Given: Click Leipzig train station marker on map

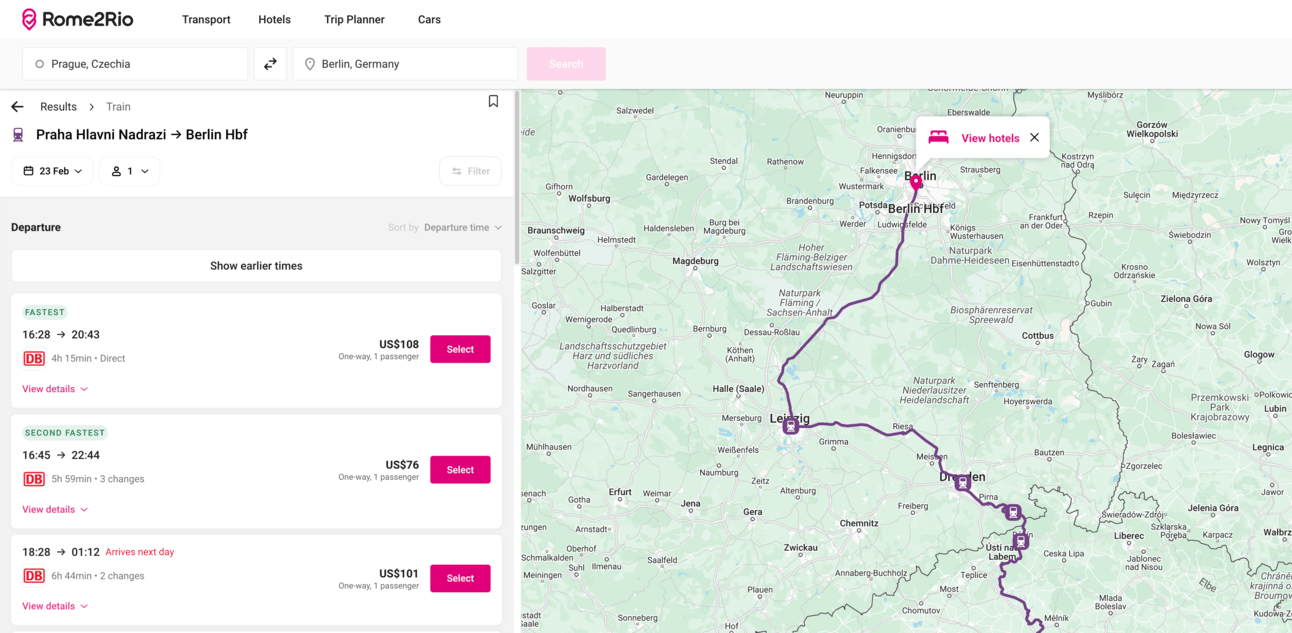Looking at the screenshot, I should click(x=790, y=427).
